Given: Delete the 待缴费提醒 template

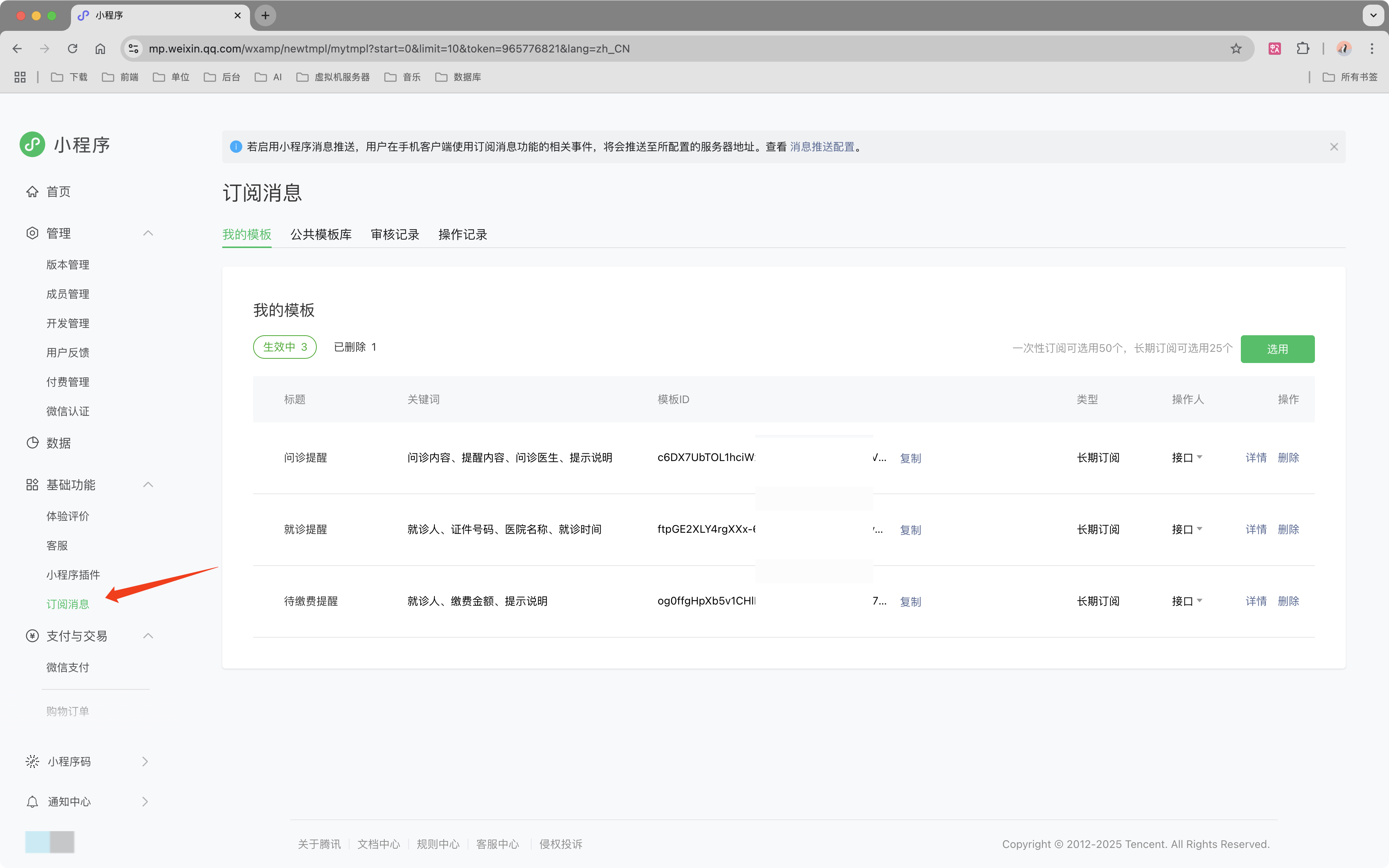Looking at the screenshot, I should click(1288, 601).
